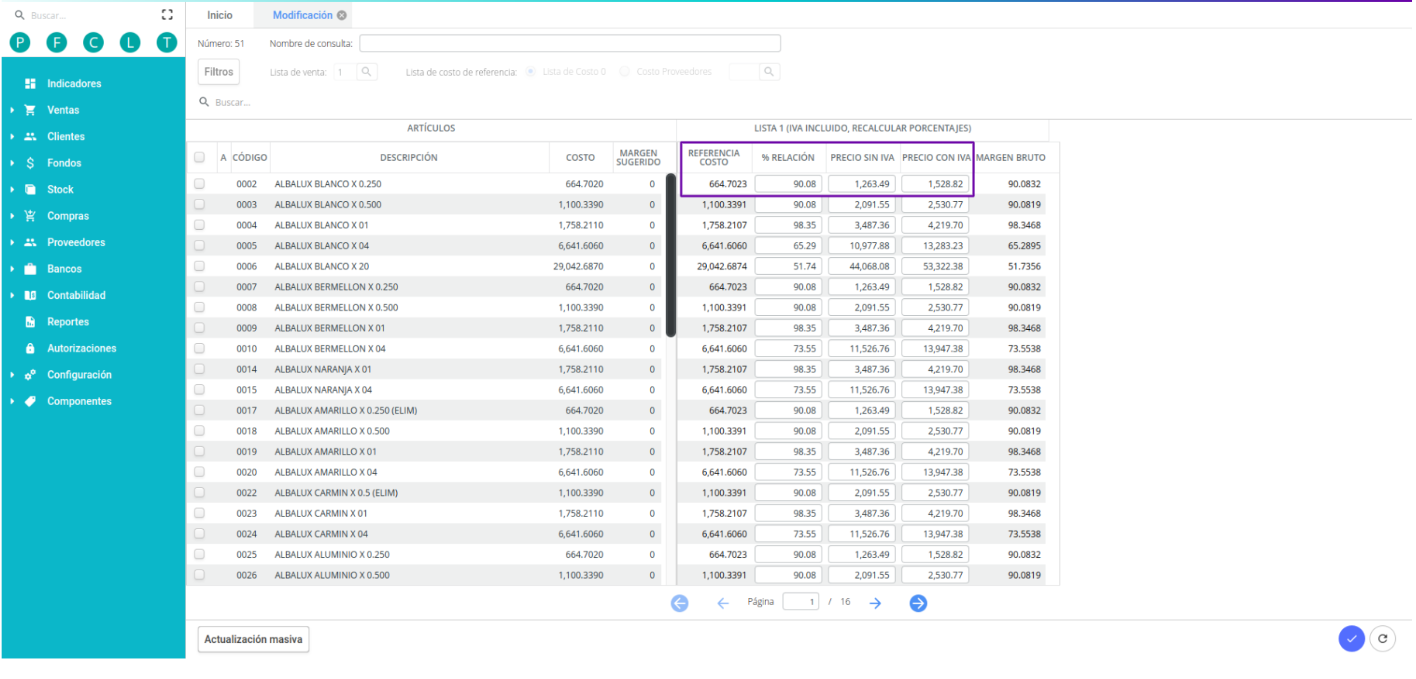Check the box for ALBALUX BLANCO X 0.250

(199, 184)
